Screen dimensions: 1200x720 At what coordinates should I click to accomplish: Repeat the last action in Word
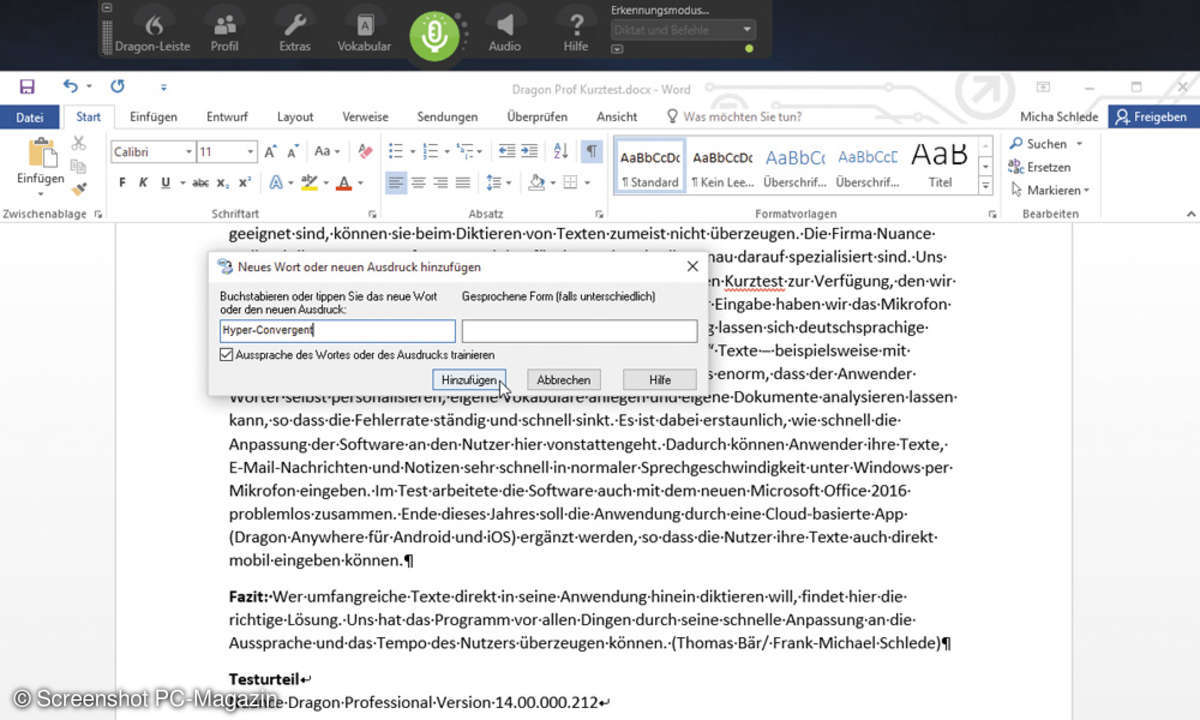(x=118, y=87)
